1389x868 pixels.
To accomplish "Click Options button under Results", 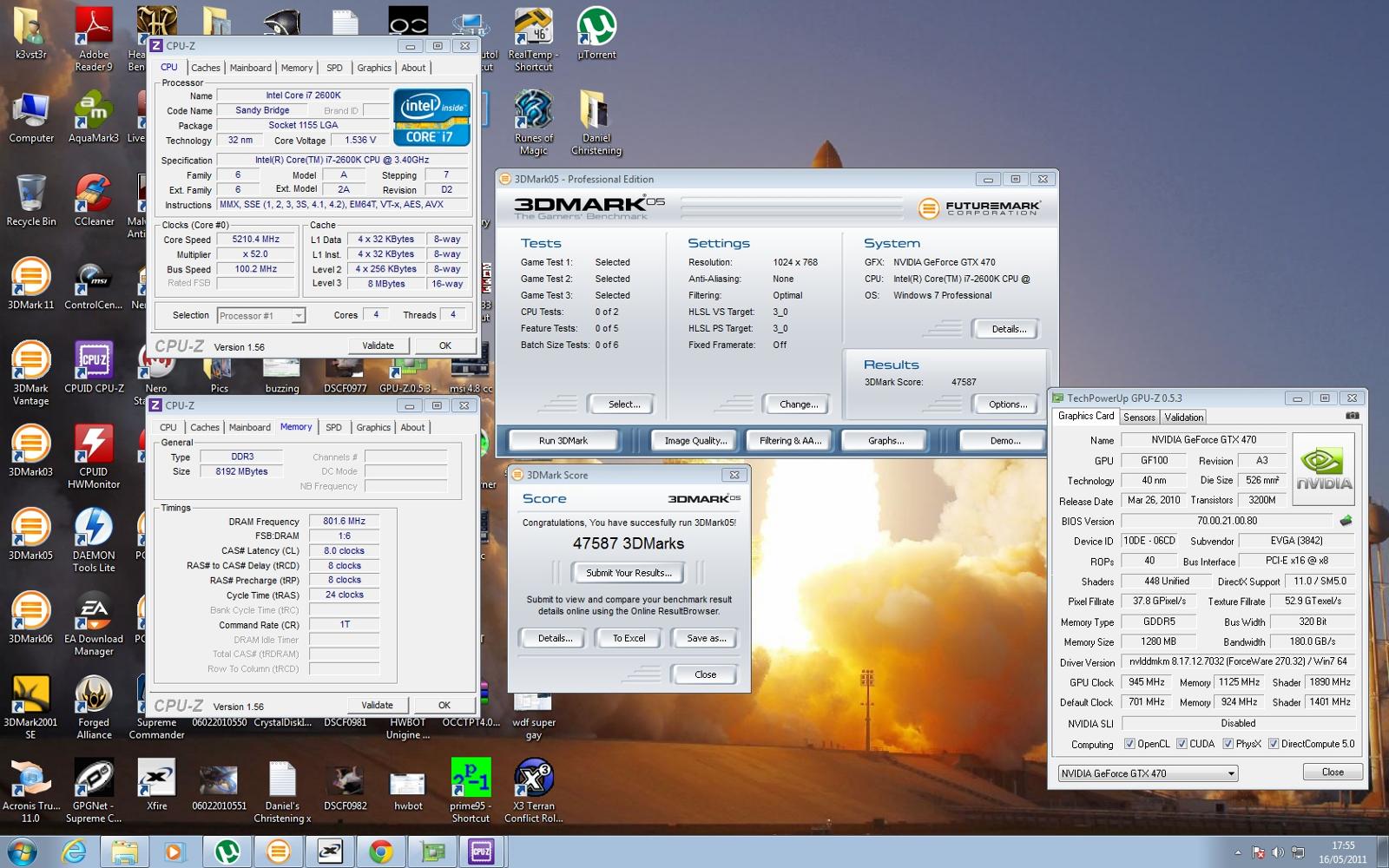I will coord(1008,404).
